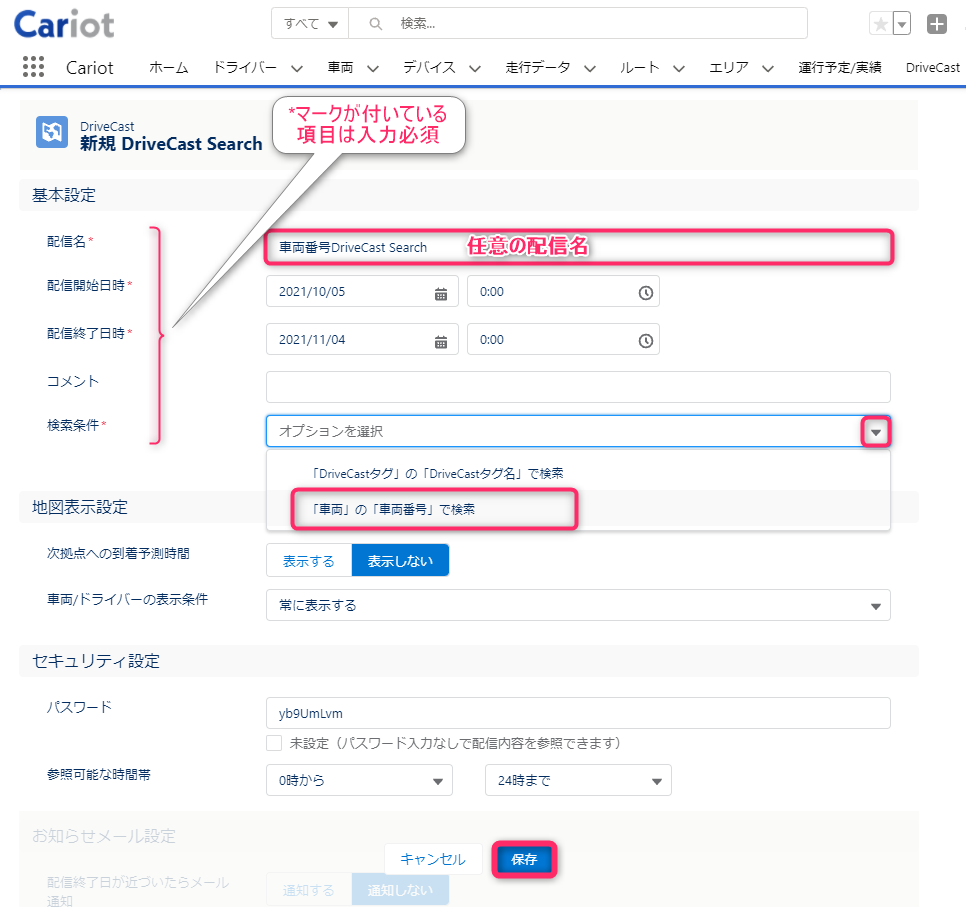The width and height of the screenshot is (966, 913).
Task: Click the 保存 button
Action: click(524, 859)
